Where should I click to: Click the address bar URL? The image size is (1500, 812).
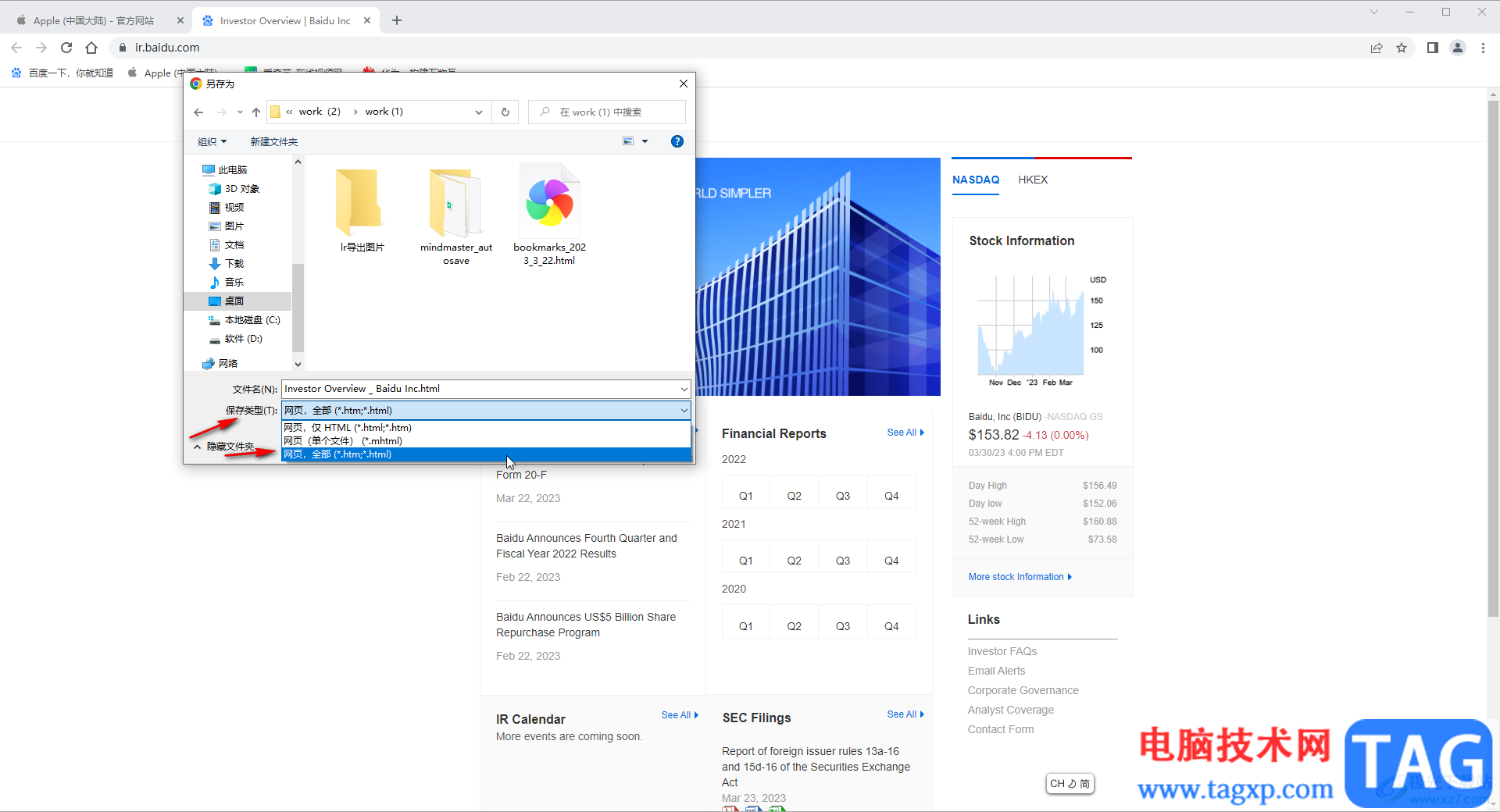tap(167, 48)
